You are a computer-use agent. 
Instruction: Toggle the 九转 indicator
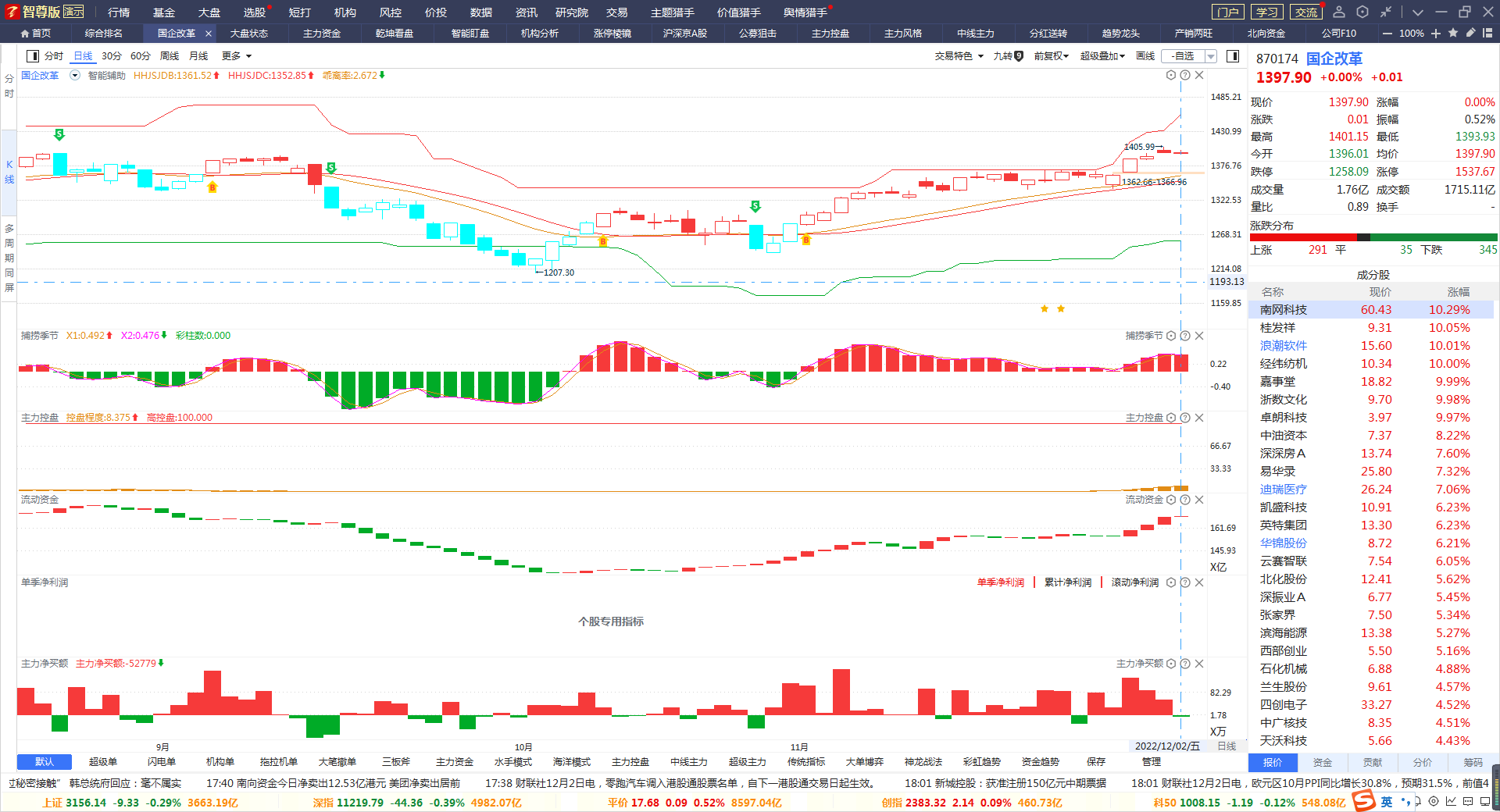pyautogui.click(x=1008, y=55)
